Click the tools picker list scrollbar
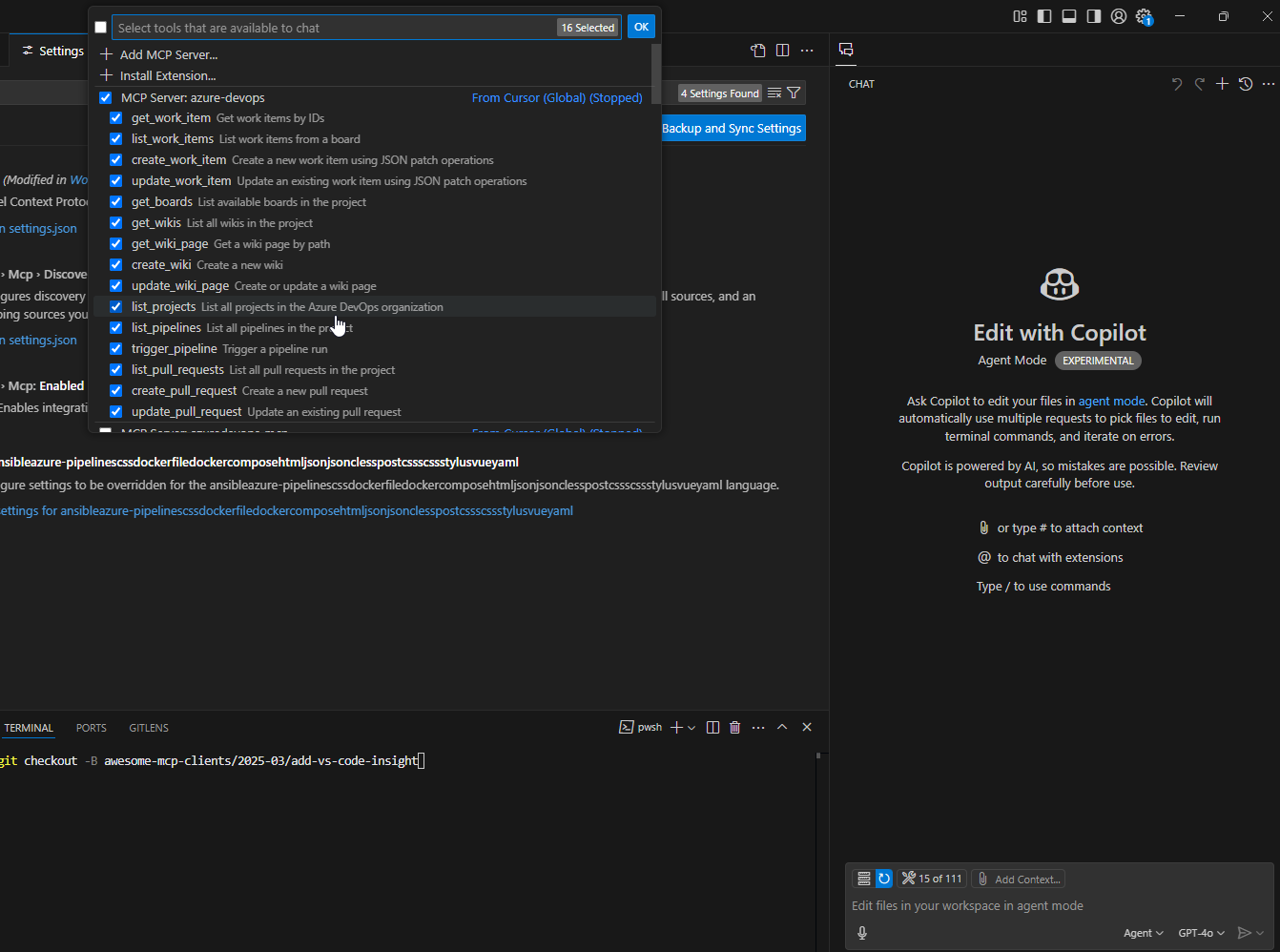Viewport: 1280px width, 952px height. [656, 74]
